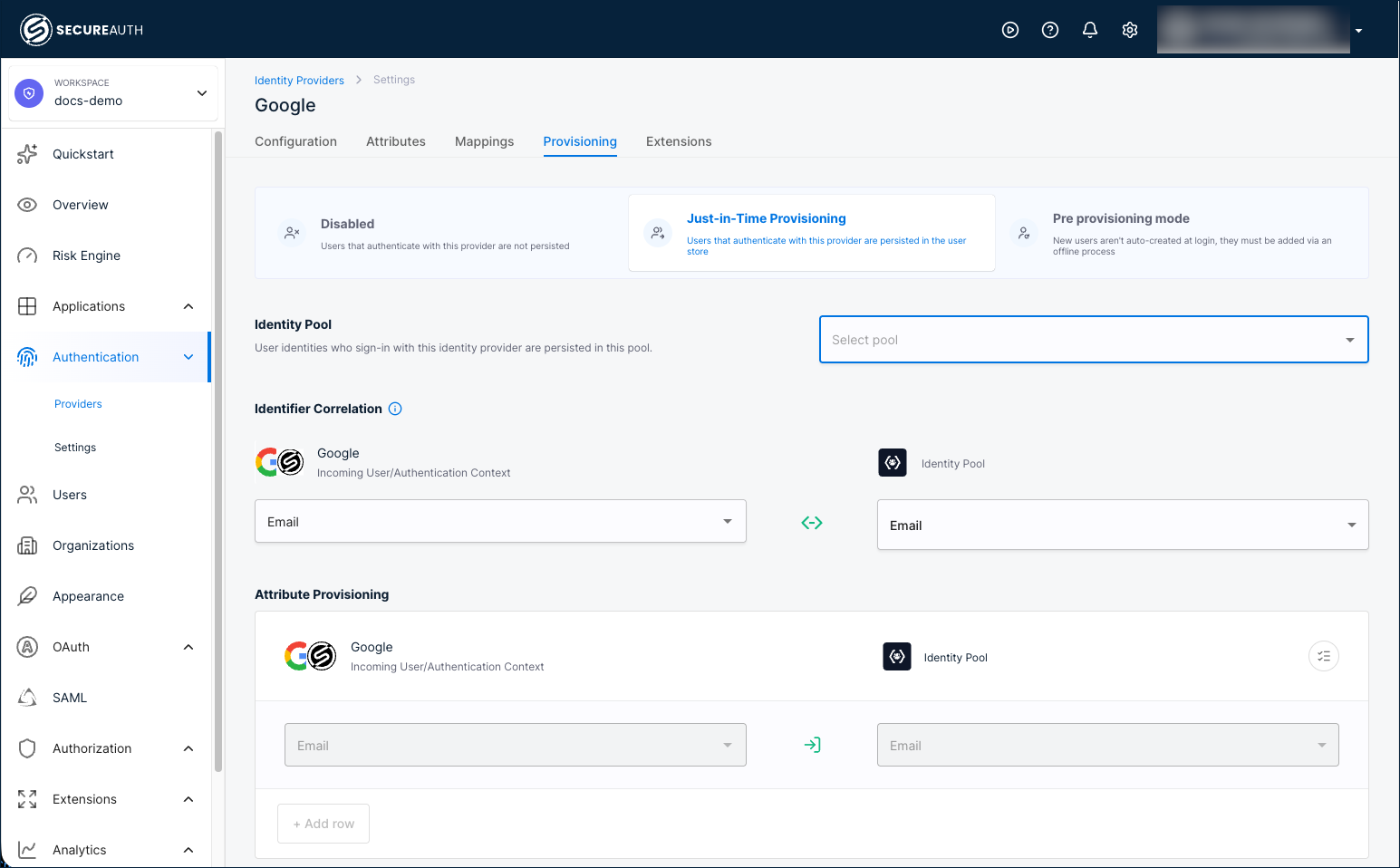
Task: Switch to the Mappings tab
Action: pos(484,141)
